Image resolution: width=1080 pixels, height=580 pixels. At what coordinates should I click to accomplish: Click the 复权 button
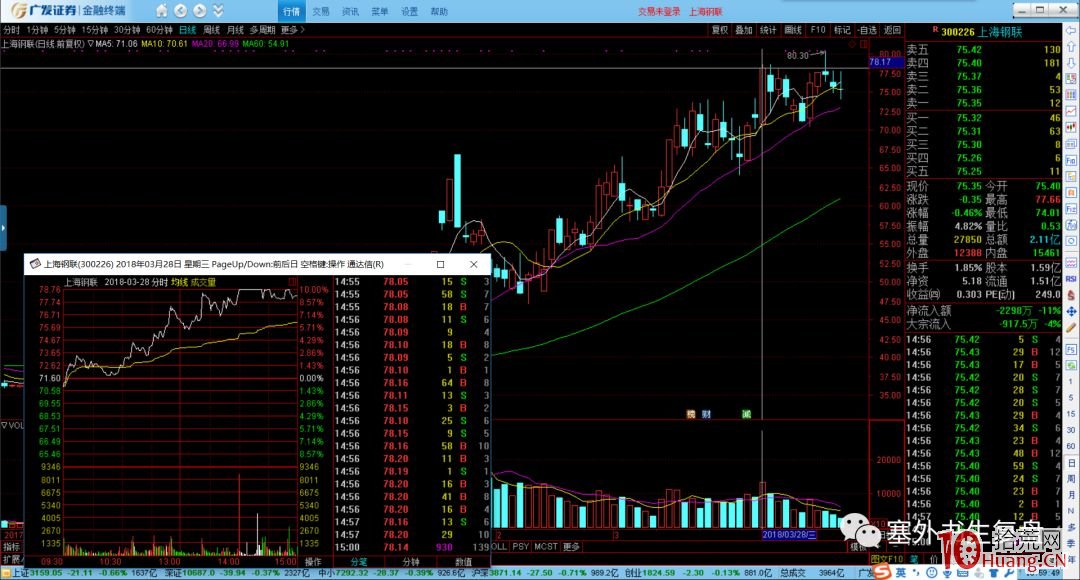coord(720,30)
